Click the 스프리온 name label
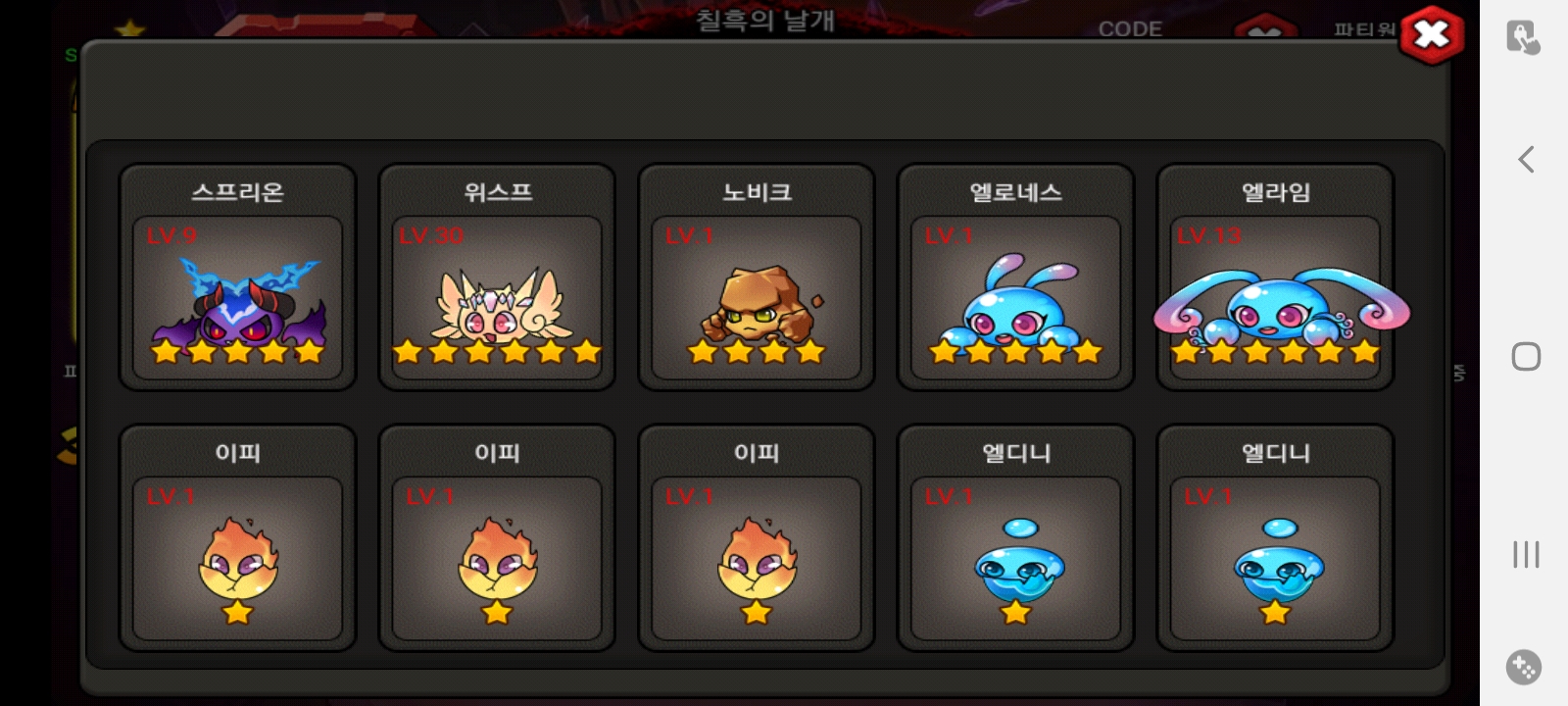The image size is (1568, 706). pyautogui.click(x=237, y=192)
